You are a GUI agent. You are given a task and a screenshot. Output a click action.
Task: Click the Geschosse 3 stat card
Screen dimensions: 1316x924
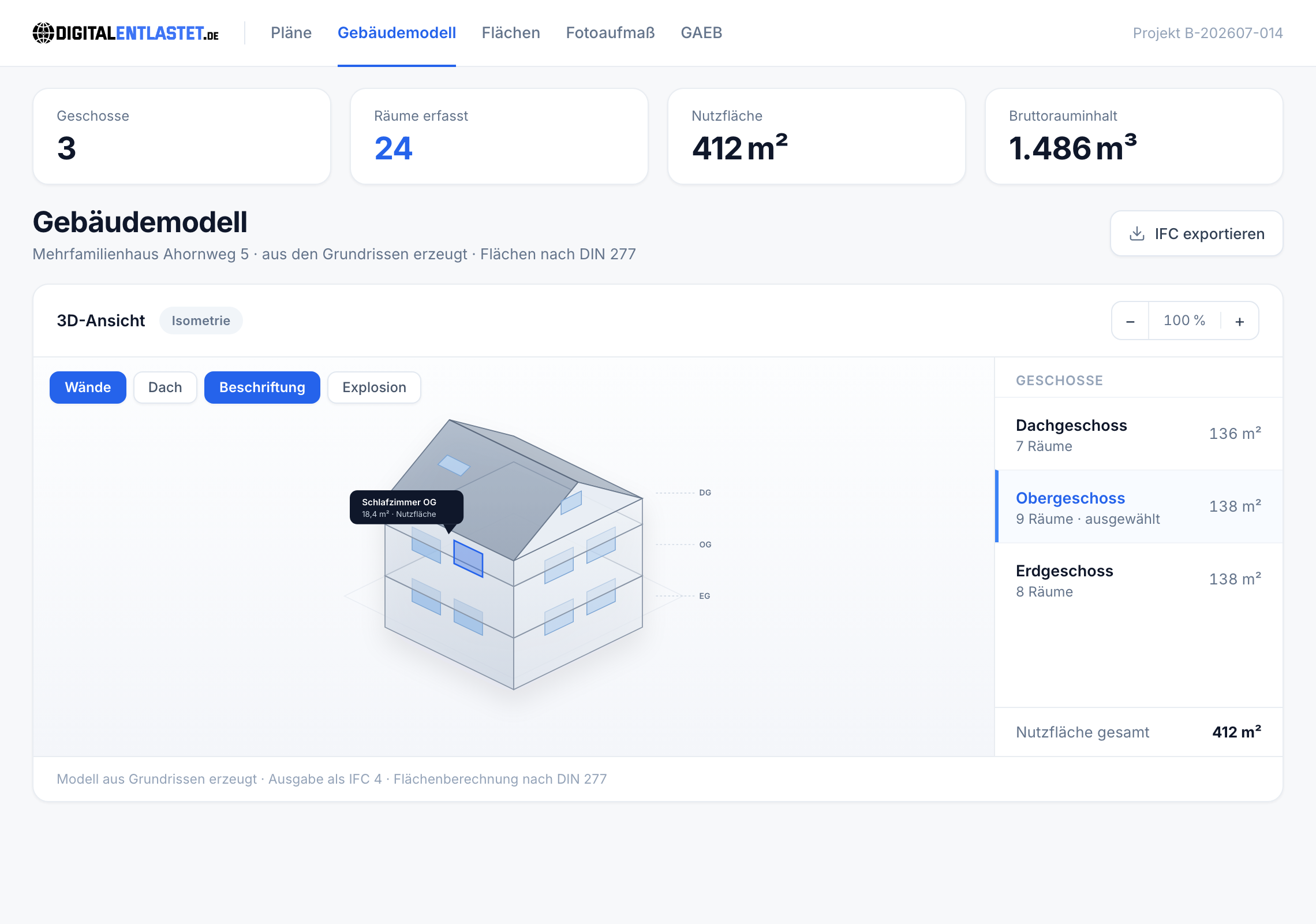click(x=182, y=136)
